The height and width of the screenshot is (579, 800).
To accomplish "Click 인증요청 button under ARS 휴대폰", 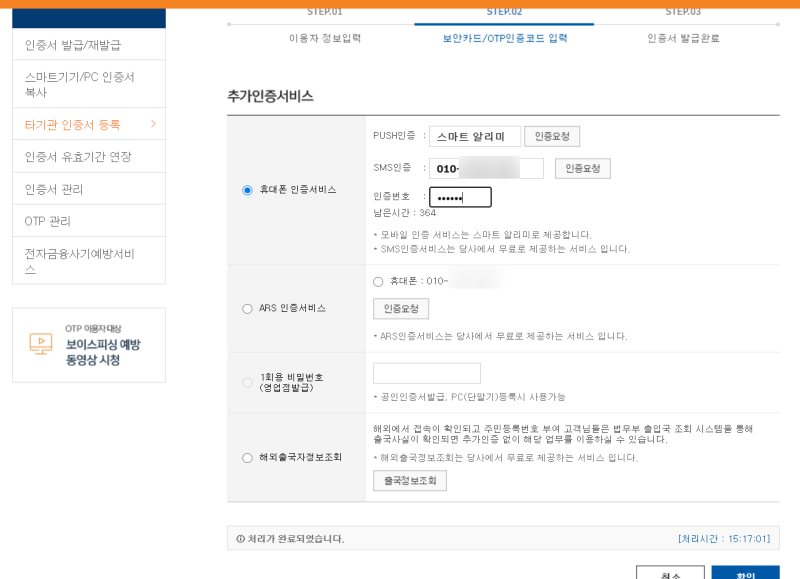I will click(401, 309).
